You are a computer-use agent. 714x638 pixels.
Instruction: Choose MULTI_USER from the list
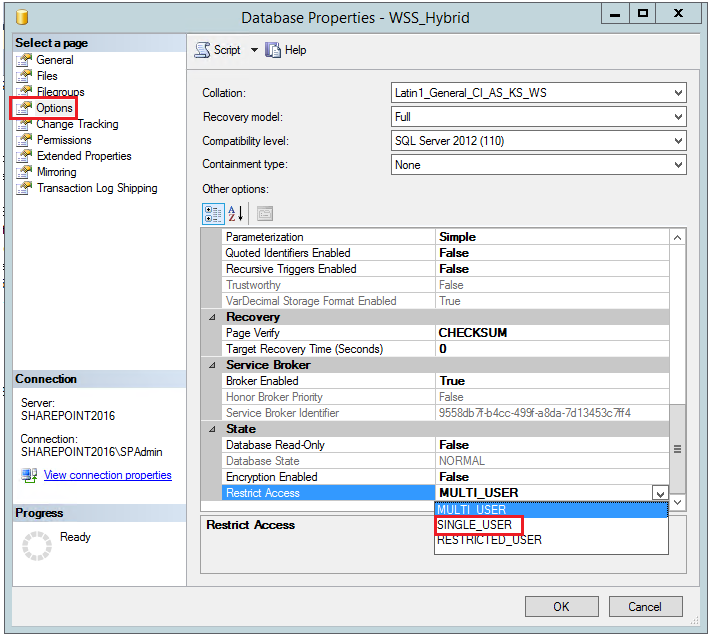[551, 510]
